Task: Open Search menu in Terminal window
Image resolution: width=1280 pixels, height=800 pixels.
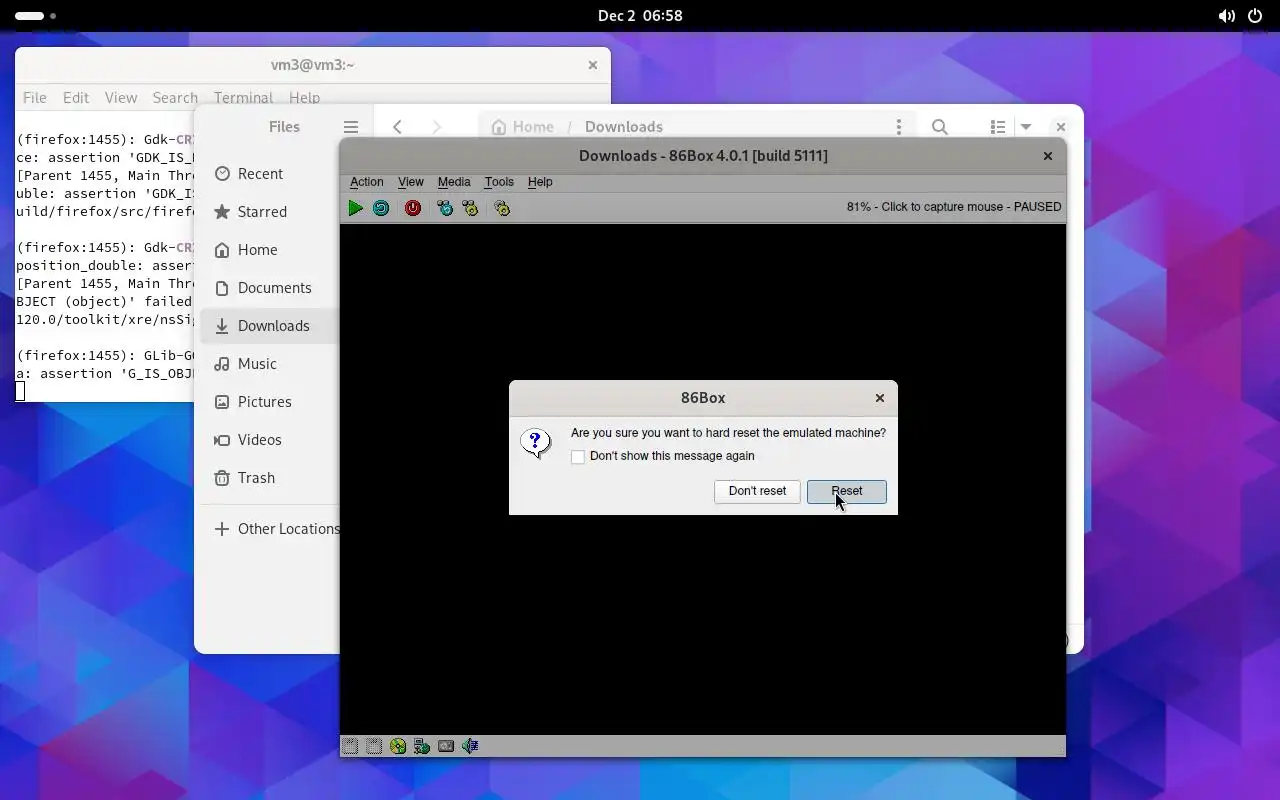Action: (175, 98)
